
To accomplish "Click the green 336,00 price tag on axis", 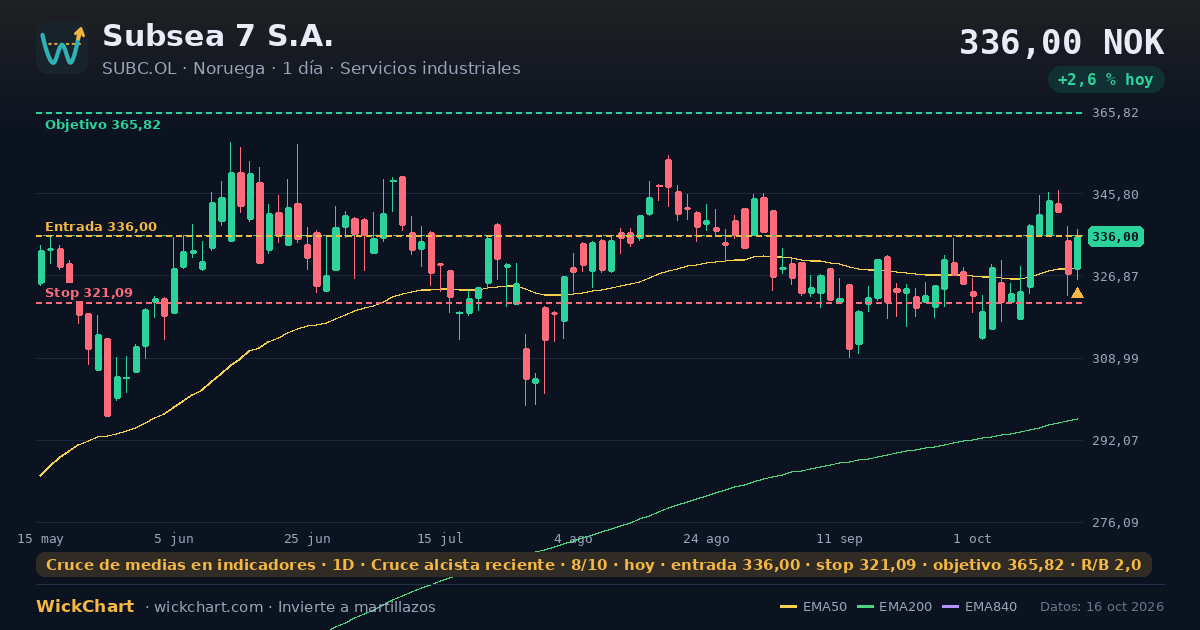I will (1116, 237).
